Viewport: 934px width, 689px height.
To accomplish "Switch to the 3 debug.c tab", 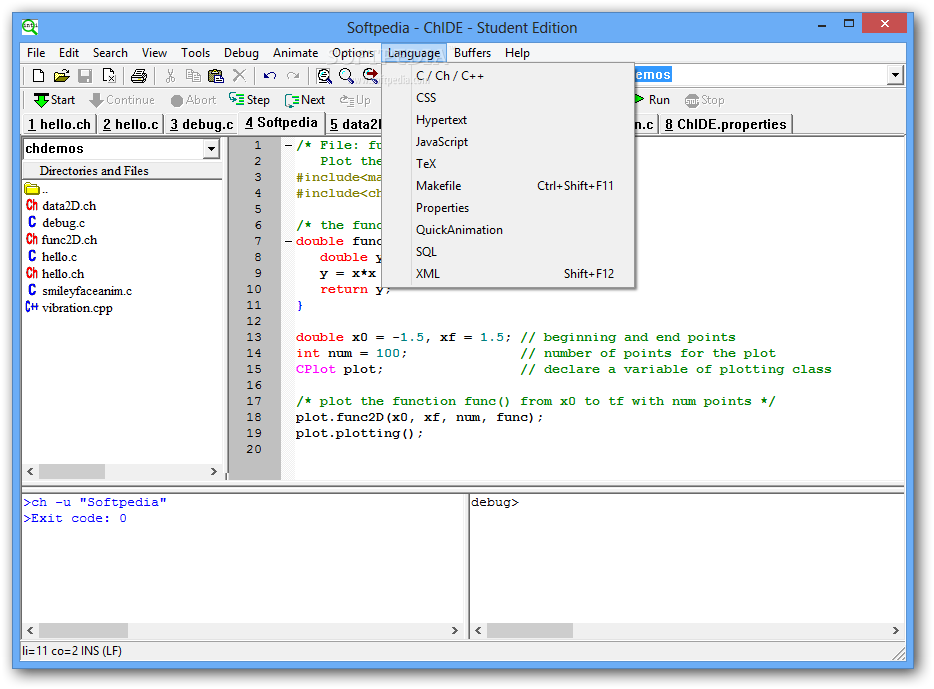I will pyautogui.click(x=201, y=124).
